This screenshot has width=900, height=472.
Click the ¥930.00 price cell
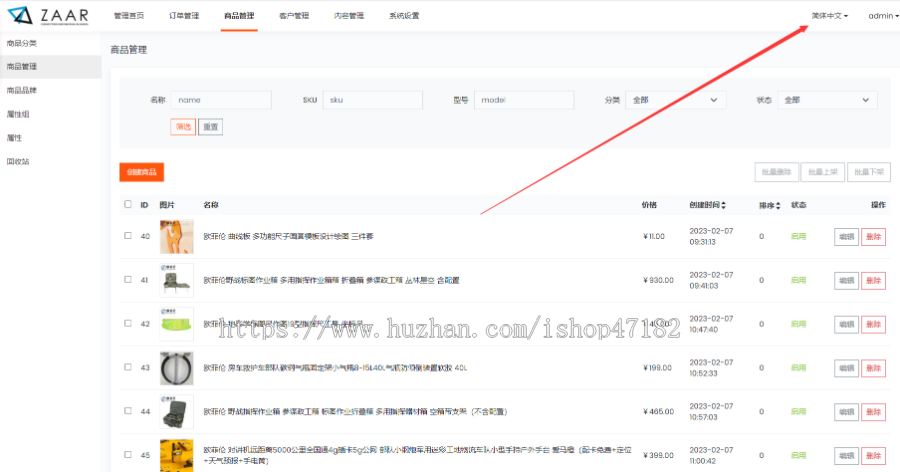tap(658, 280)
